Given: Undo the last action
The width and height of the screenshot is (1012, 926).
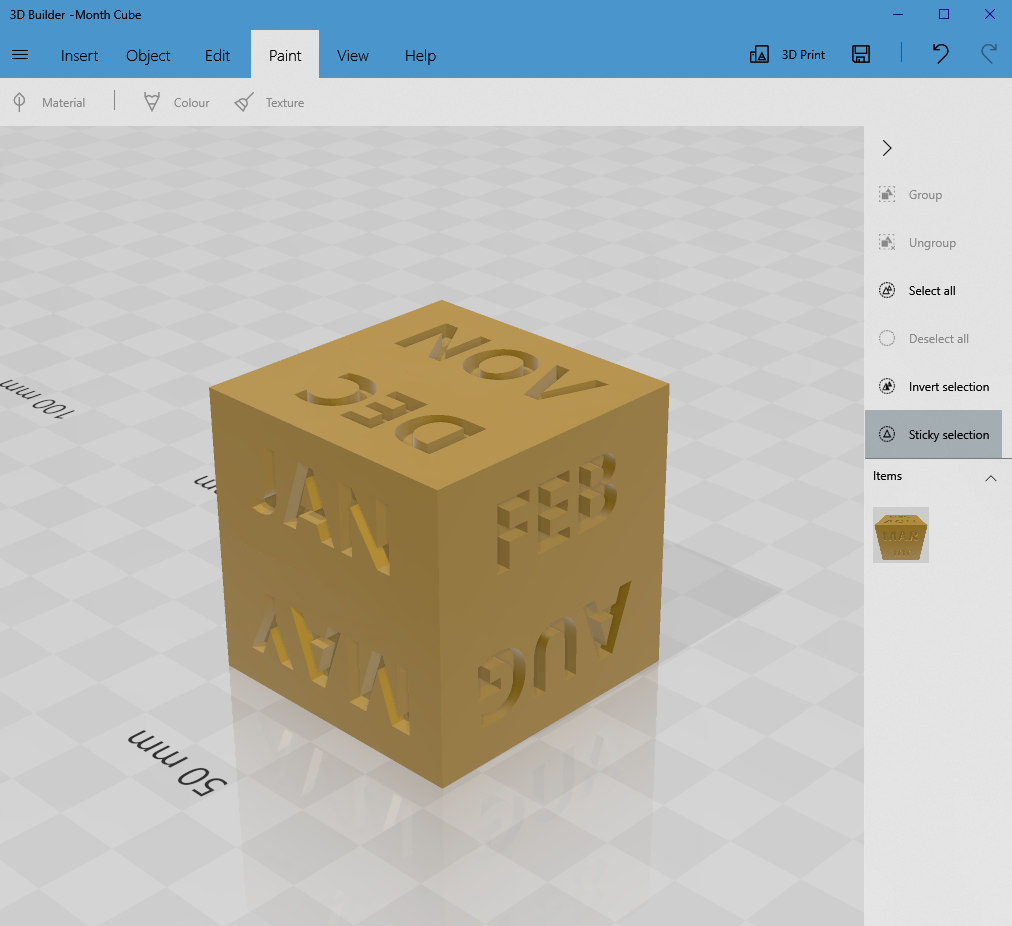Looking at the screenshot, I should 939,54.
